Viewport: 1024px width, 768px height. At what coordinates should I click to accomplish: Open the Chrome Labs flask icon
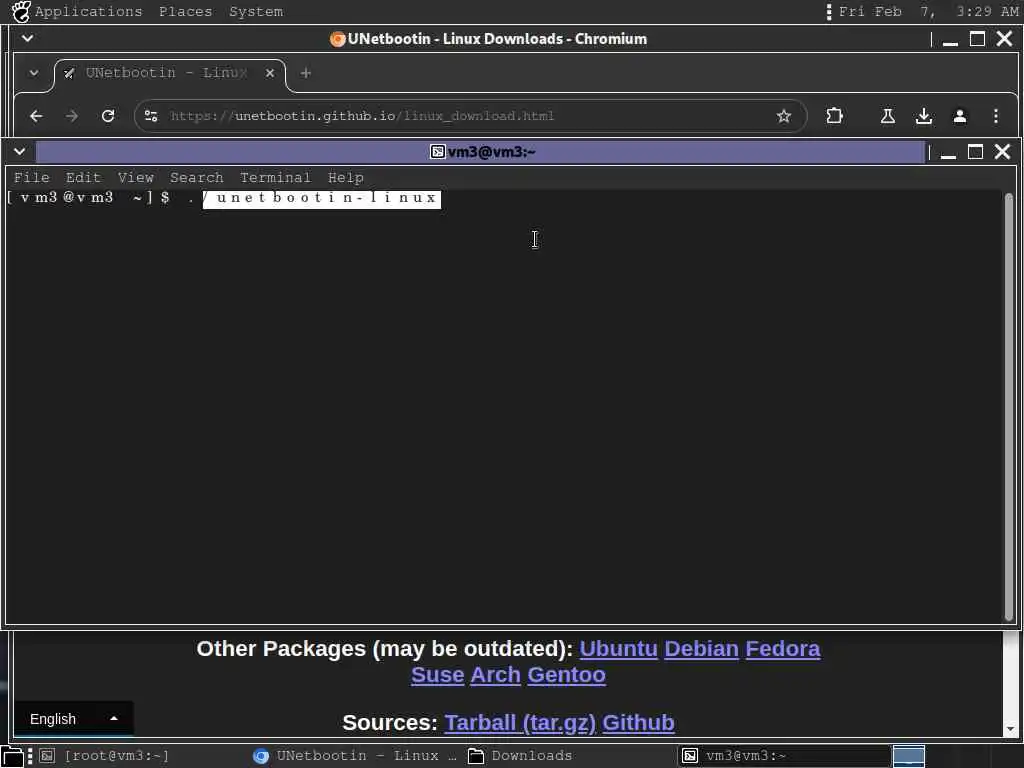click(x=888, y=116)
